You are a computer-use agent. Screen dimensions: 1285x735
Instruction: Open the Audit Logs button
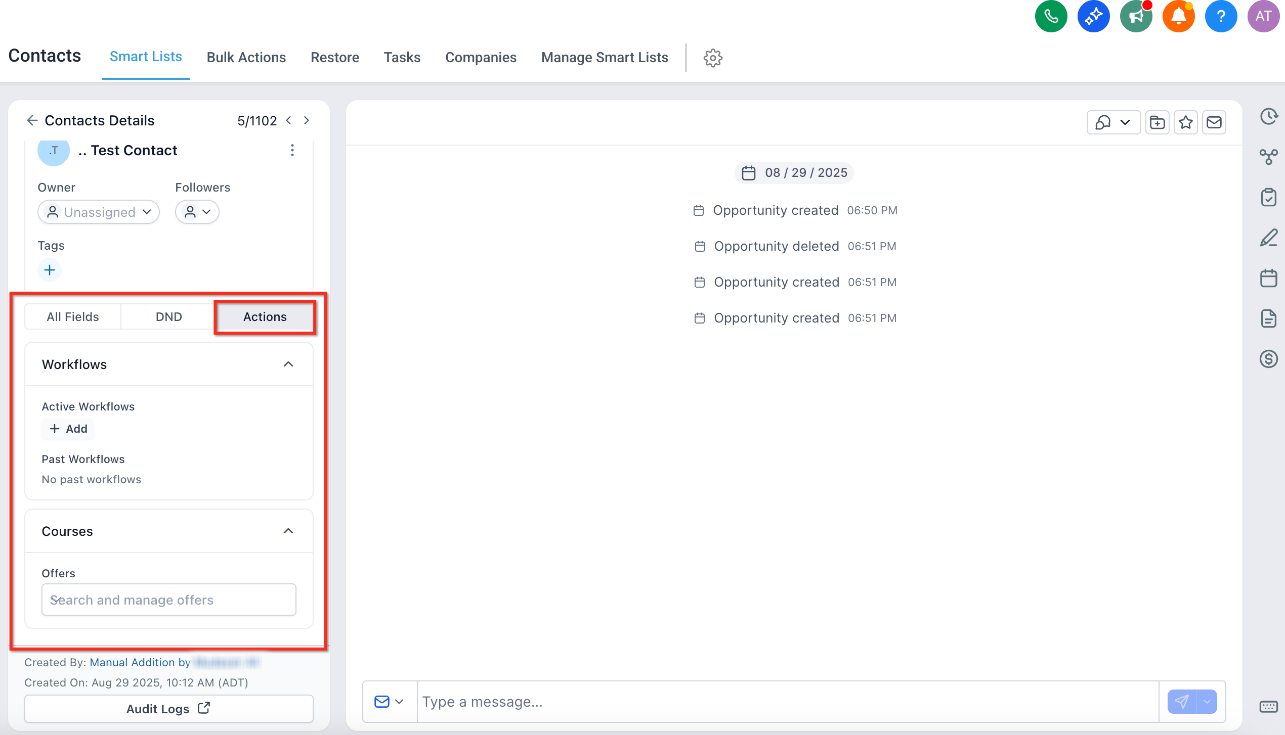click(169, 709)
